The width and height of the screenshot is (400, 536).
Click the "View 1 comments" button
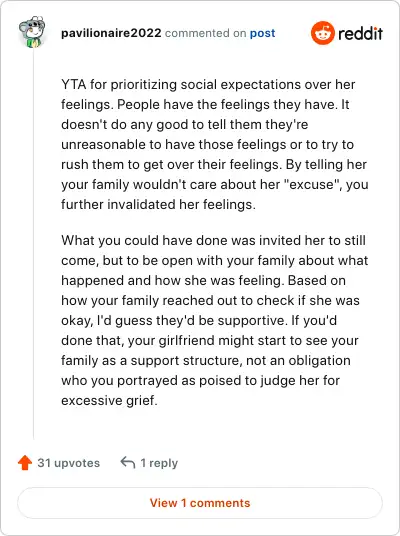point(200,503)
